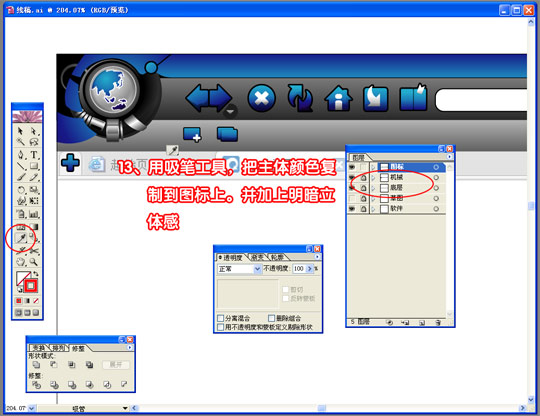This screenshot has height=416, width=540.
Task: Switch to the 渐变 tab
Action: click(257, 257)
